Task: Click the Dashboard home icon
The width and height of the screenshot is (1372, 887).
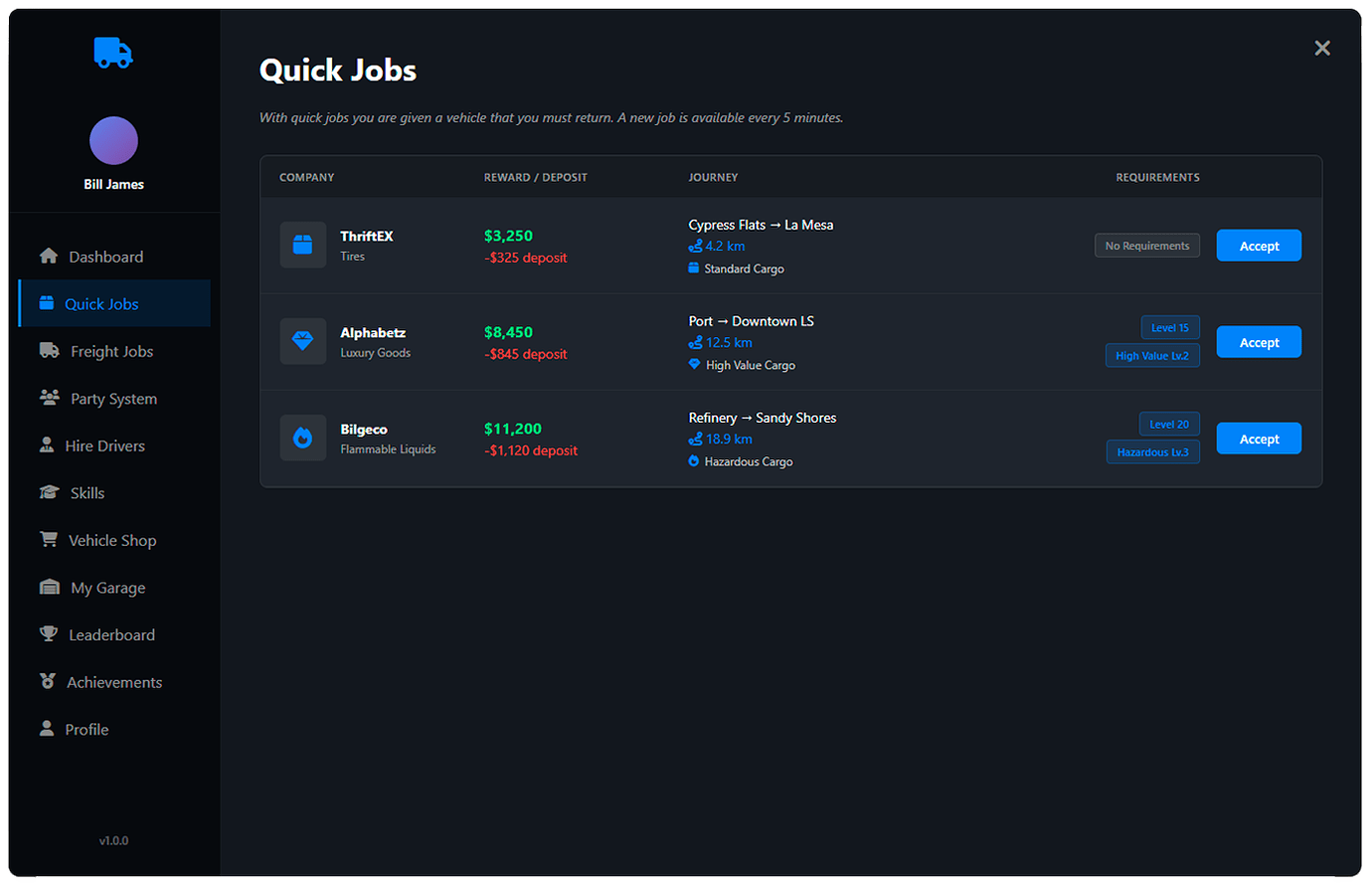Action: (49, 257)
